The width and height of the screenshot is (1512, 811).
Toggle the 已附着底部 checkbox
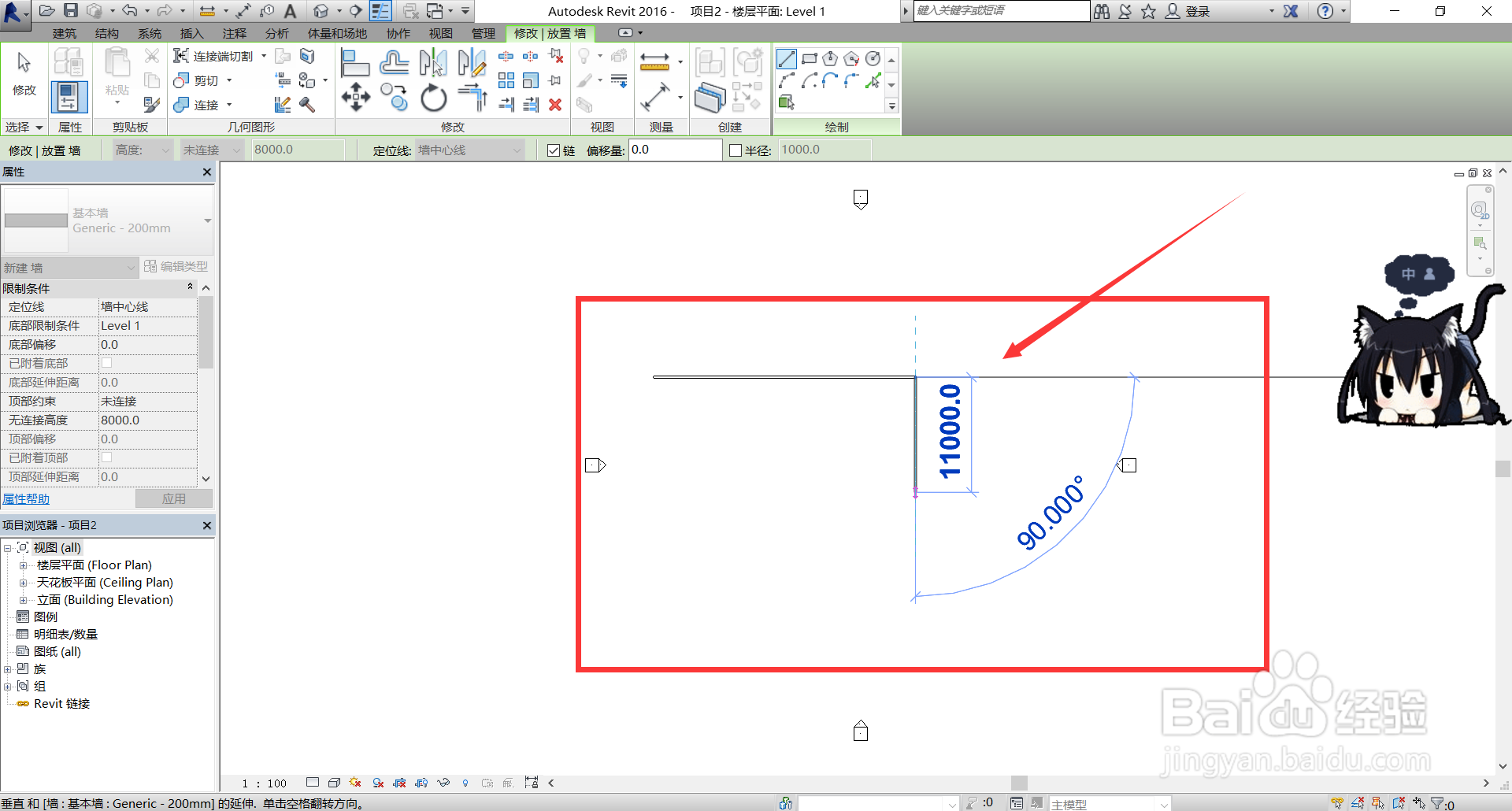pyautogui.click(x=106, y=363)
